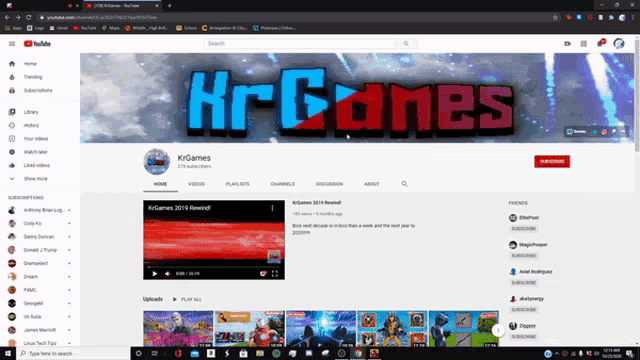Switch to the Discussion tab

(x=329, y=184)
